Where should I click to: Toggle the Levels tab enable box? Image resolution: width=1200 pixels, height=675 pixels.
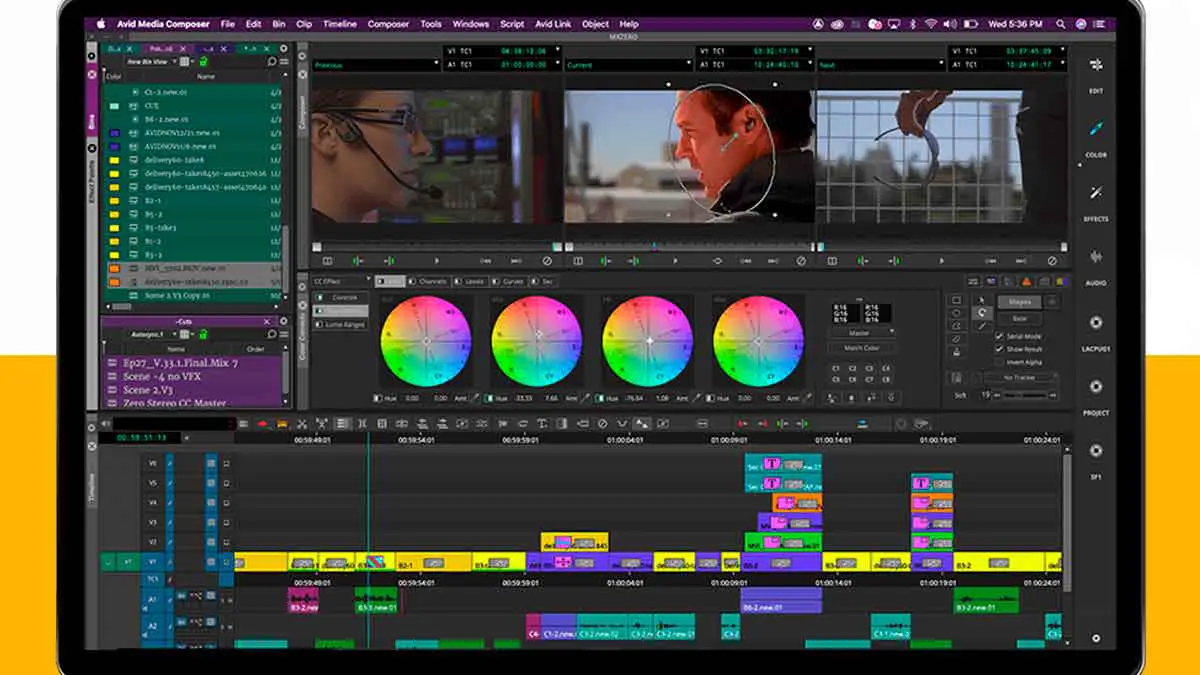click(460, 282)
